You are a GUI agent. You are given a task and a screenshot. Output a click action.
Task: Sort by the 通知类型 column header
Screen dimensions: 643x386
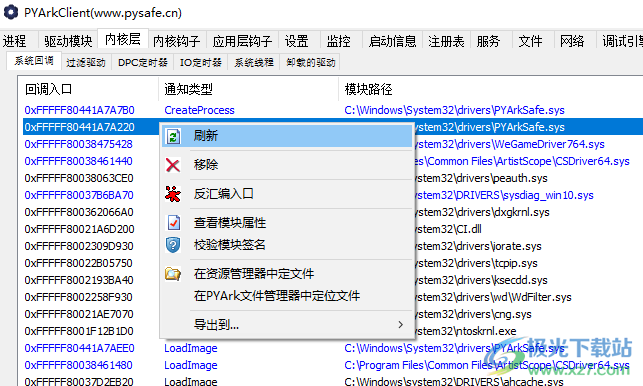[248, 89]
